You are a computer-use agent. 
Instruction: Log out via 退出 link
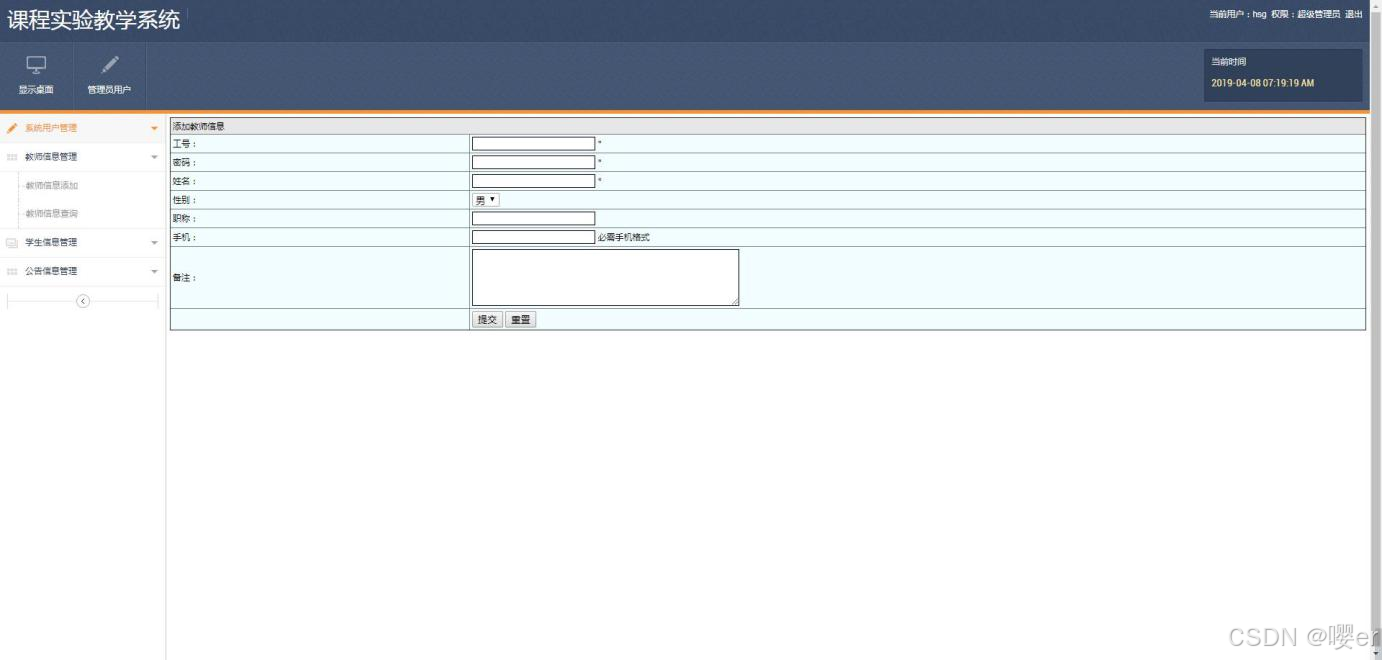[x=1353, y=14]
